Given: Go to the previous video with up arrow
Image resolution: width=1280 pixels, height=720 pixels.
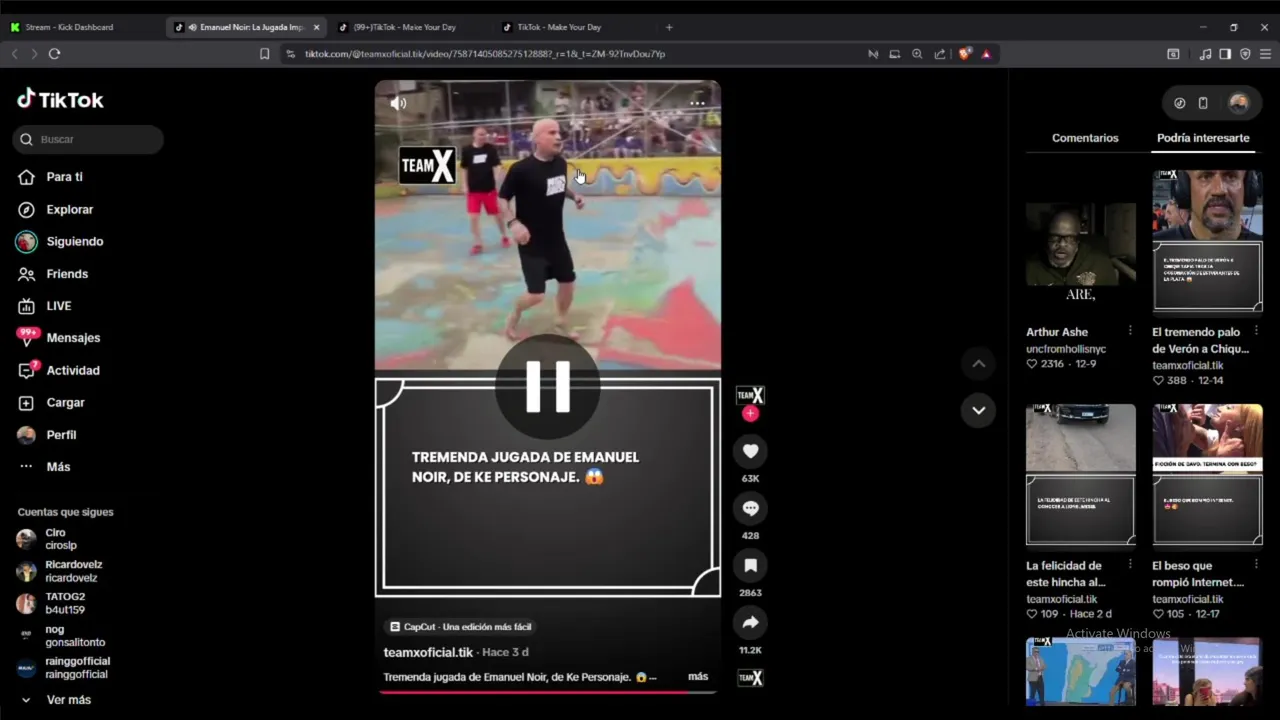Looking at the screenshot, I should pos(978,364).
